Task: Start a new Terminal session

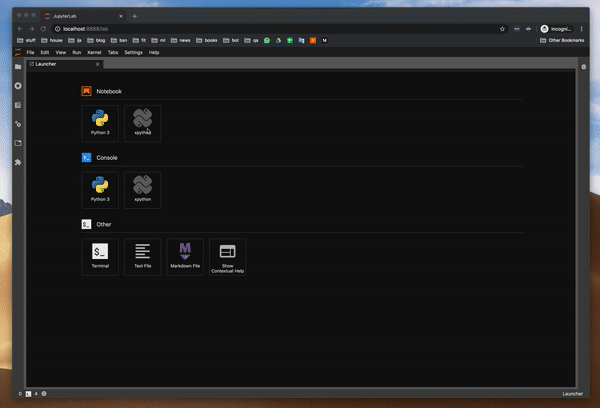Action: (100, 257)
